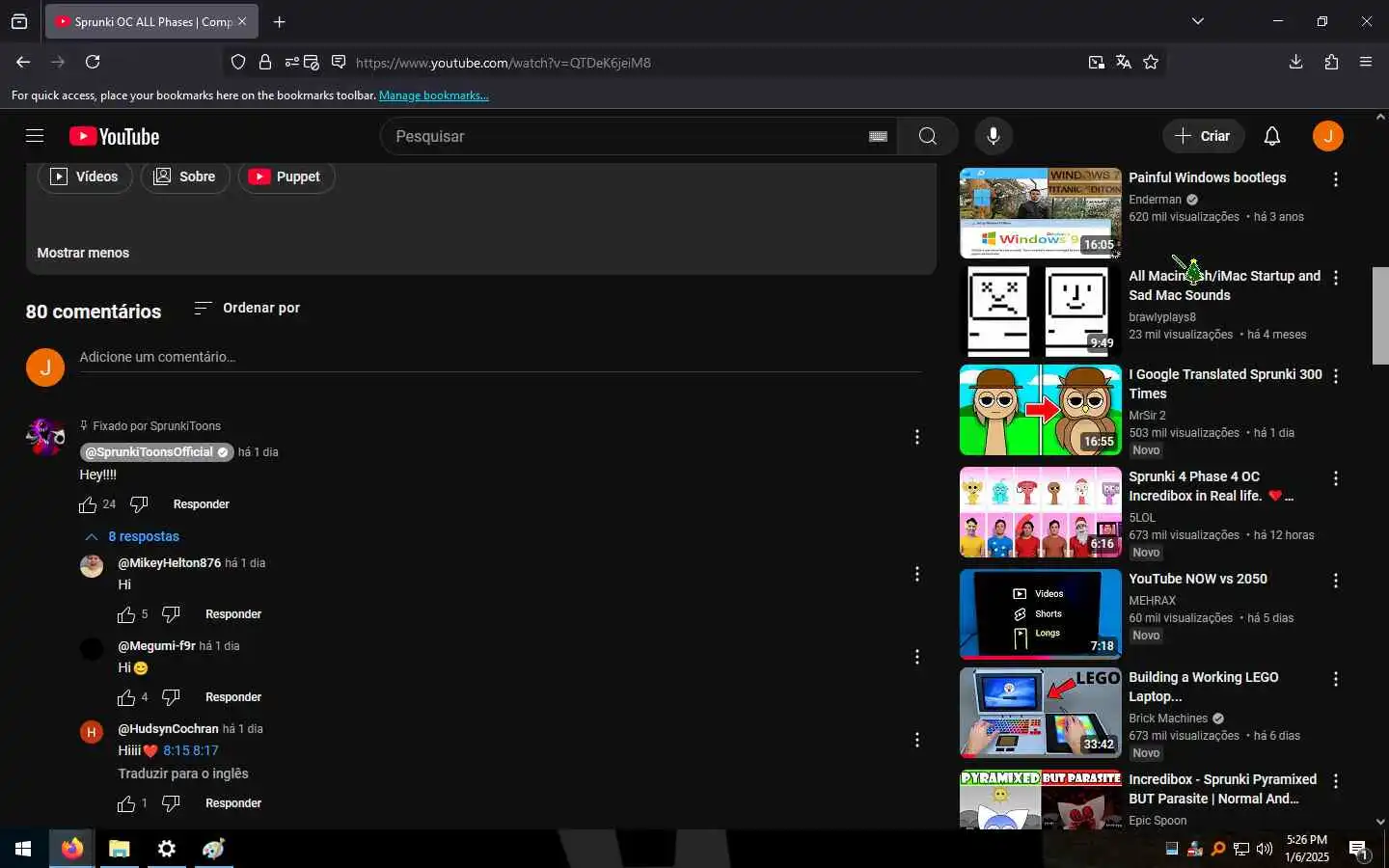Translate page using translation icon
The height and width of the screenshot is (868, 1389).
coord(1124,62)
